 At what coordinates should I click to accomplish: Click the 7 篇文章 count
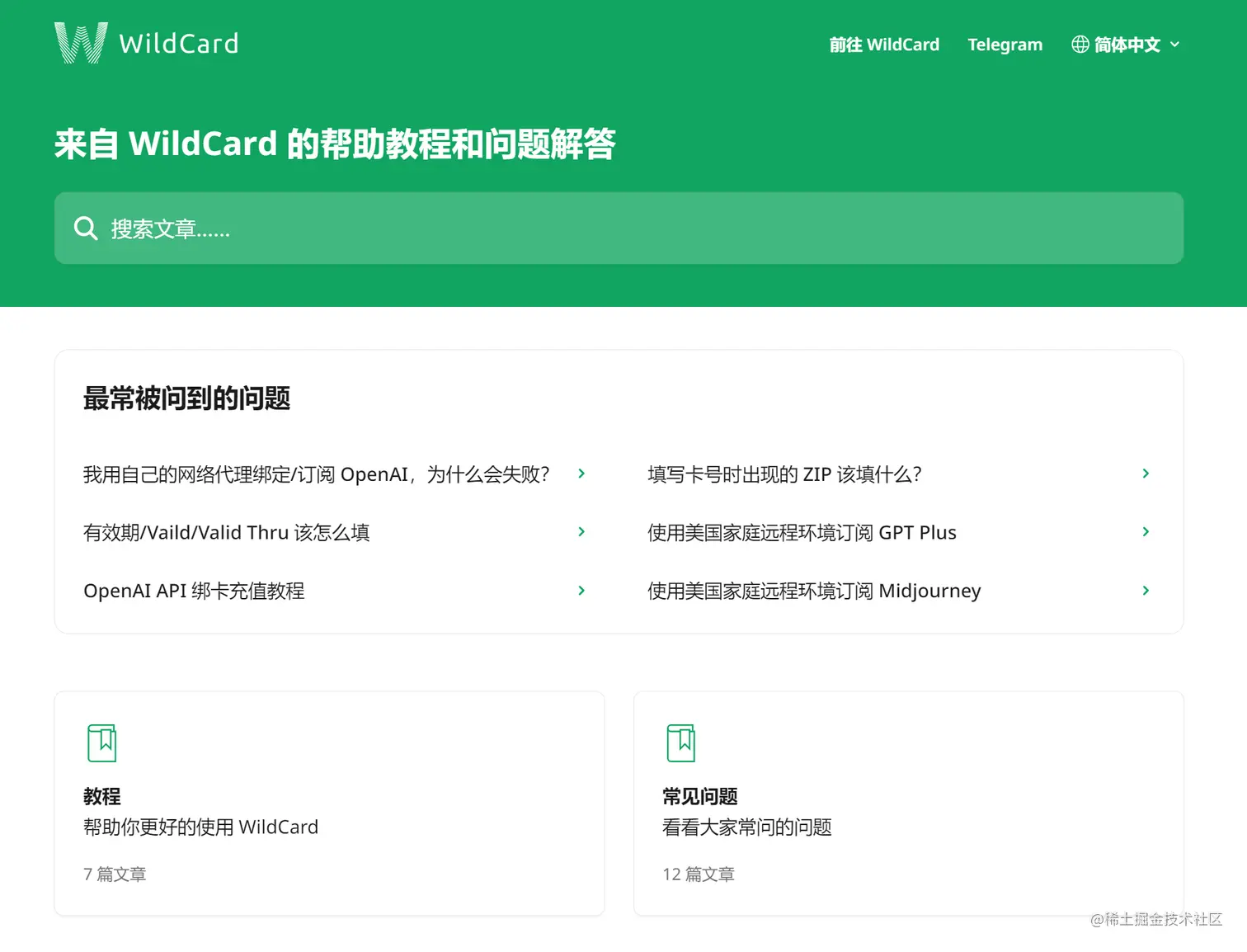115,874
